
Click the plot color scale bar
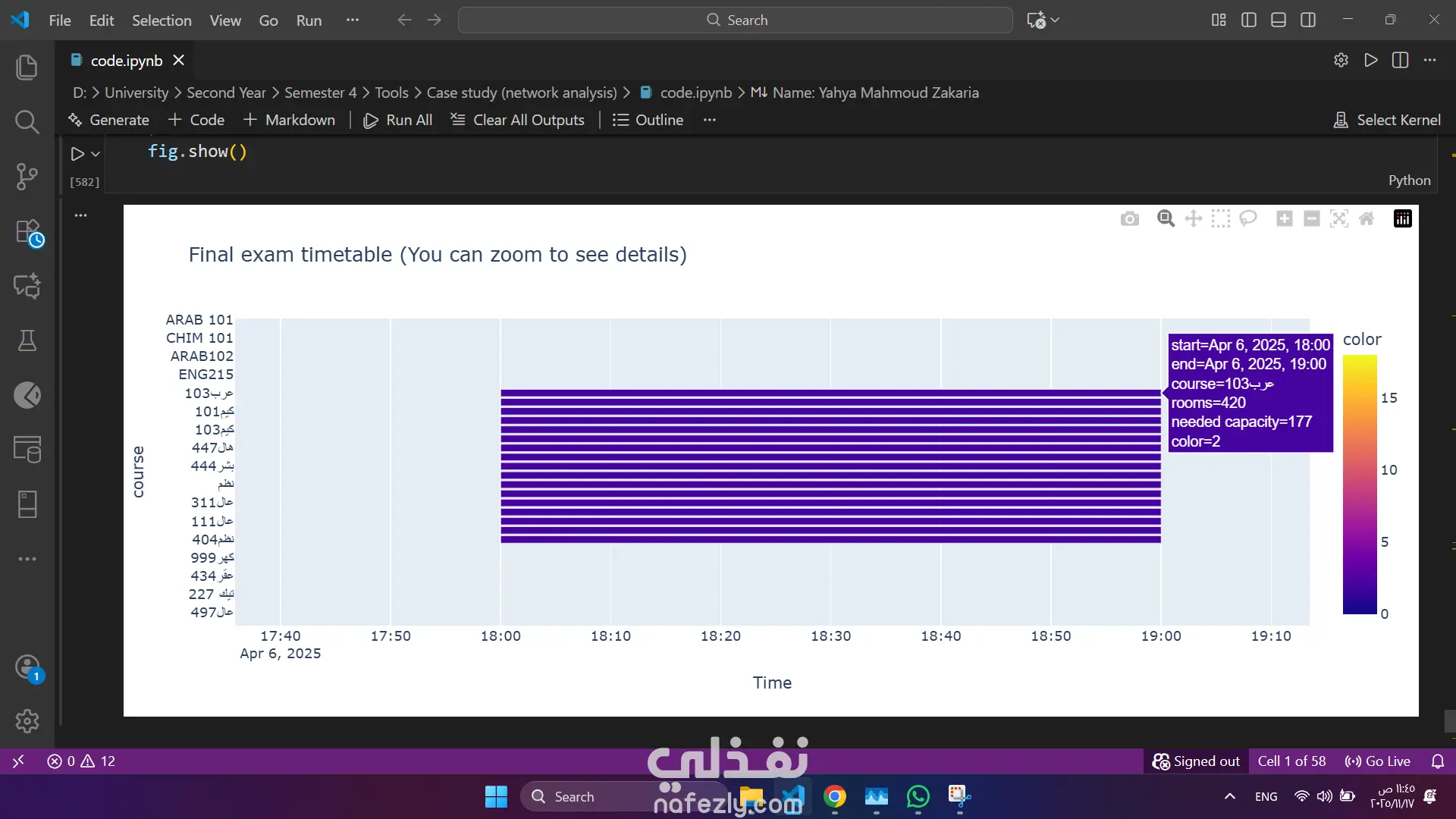click(1359, 484)
